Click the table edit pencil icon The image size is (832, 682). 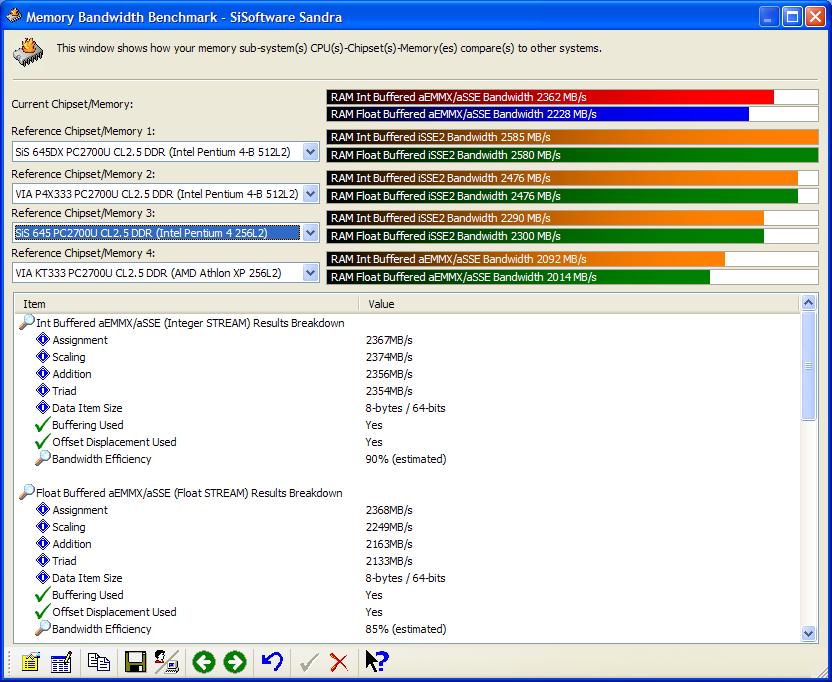(62, 662)
